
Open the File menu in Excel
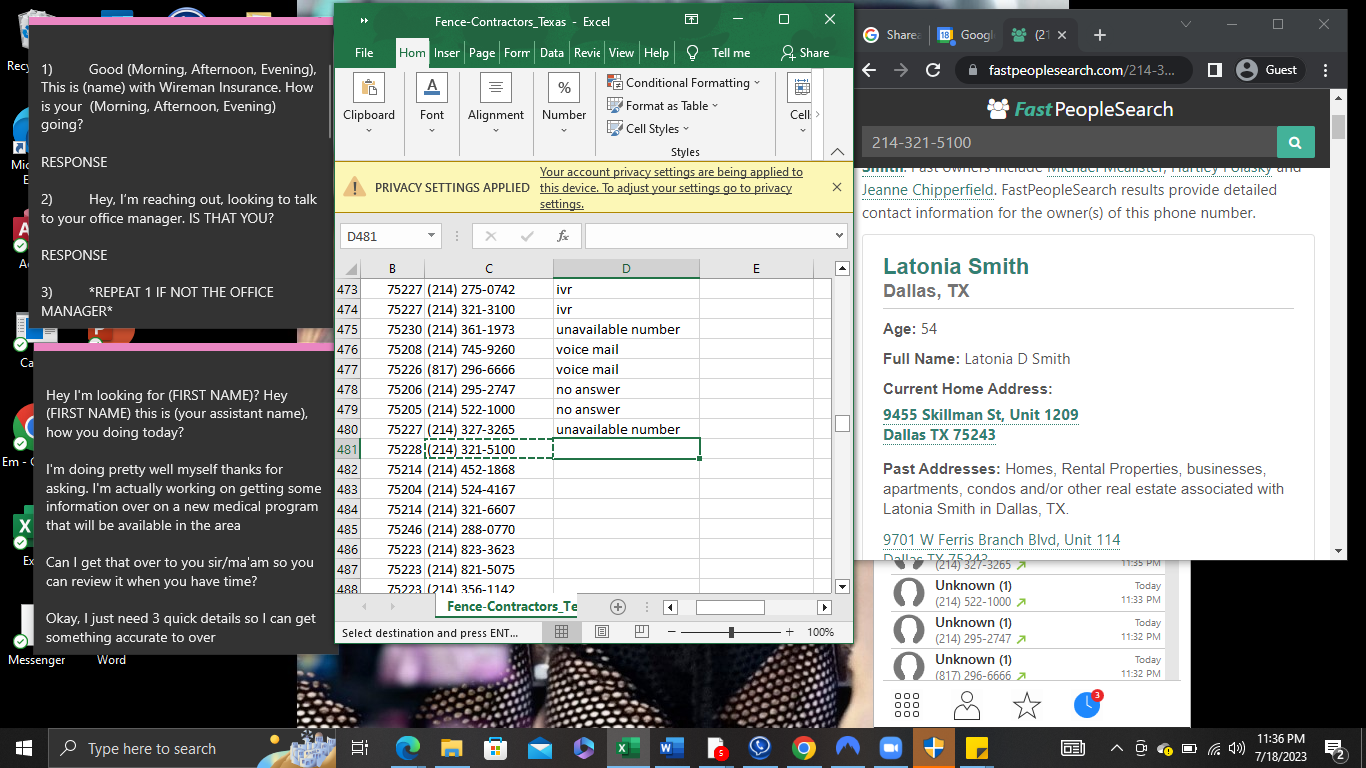click(364, 53)
